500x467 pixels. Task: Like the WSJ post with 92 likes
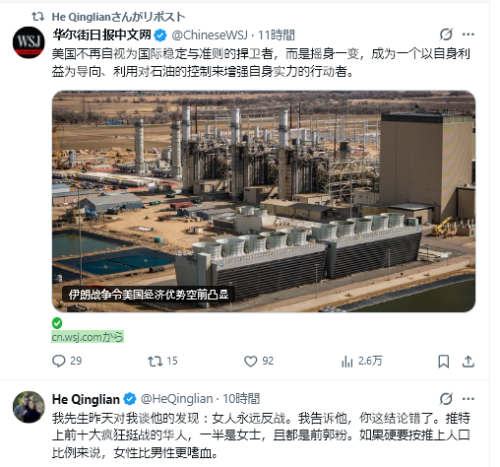(x=259, y=361)
